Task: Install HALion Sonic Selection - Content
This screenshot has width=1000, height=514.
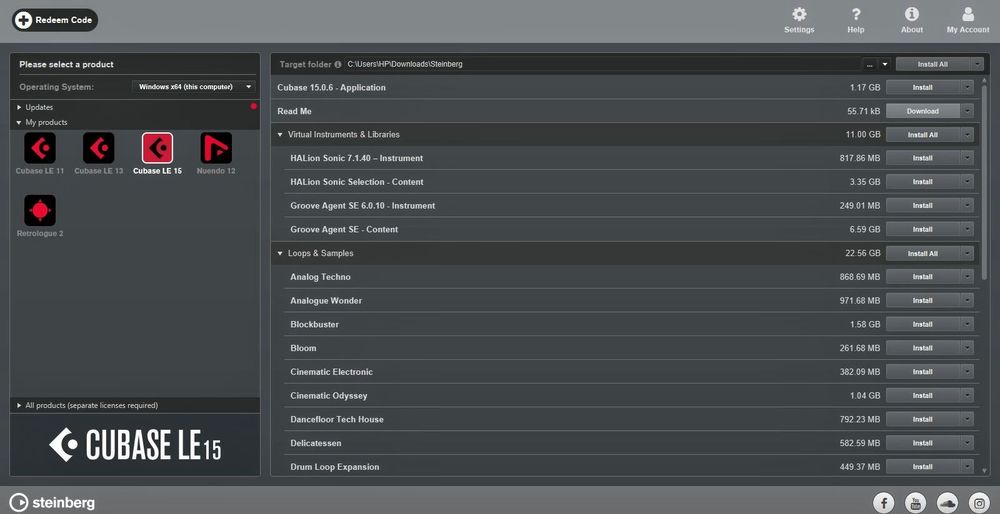Action: 923,182
